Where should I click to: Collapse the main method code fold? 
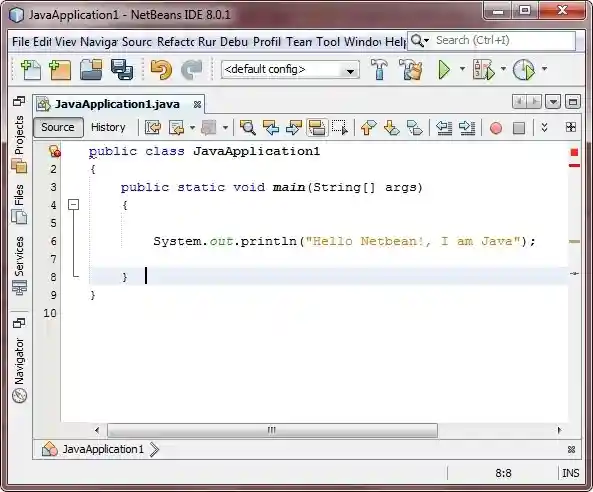pos(73,205)
